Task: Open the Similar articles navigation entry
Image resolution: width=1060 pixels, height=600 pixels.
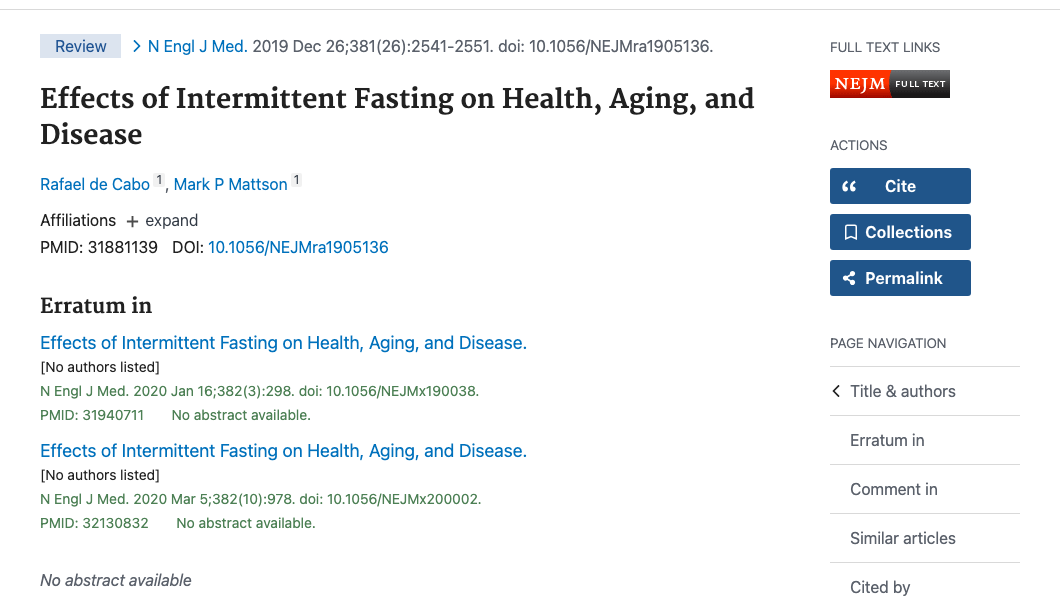Action: tap(903, 538)
